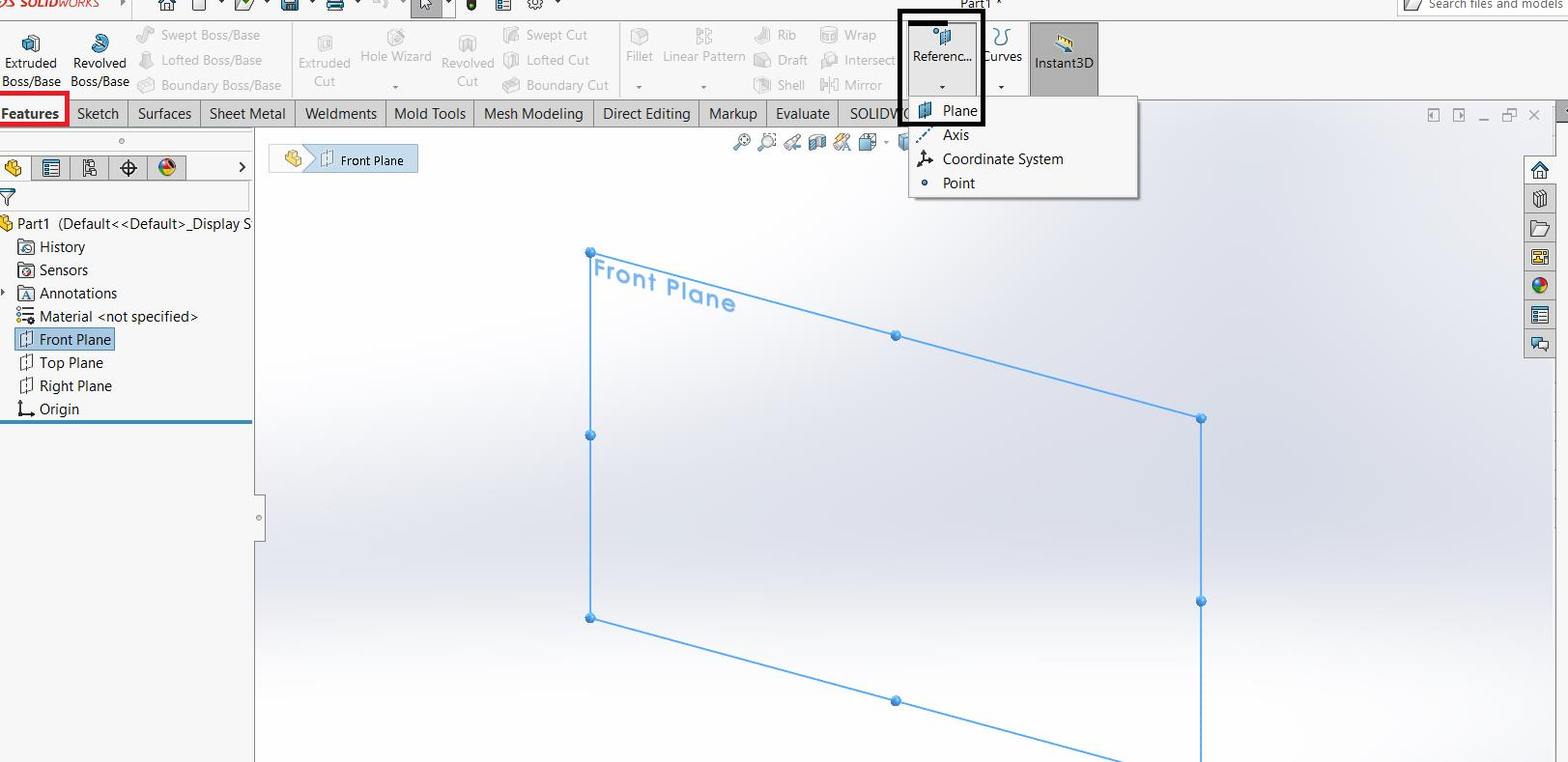
Task: Open the DimXpertManager crosshair tab
Action: coord(128,168)
